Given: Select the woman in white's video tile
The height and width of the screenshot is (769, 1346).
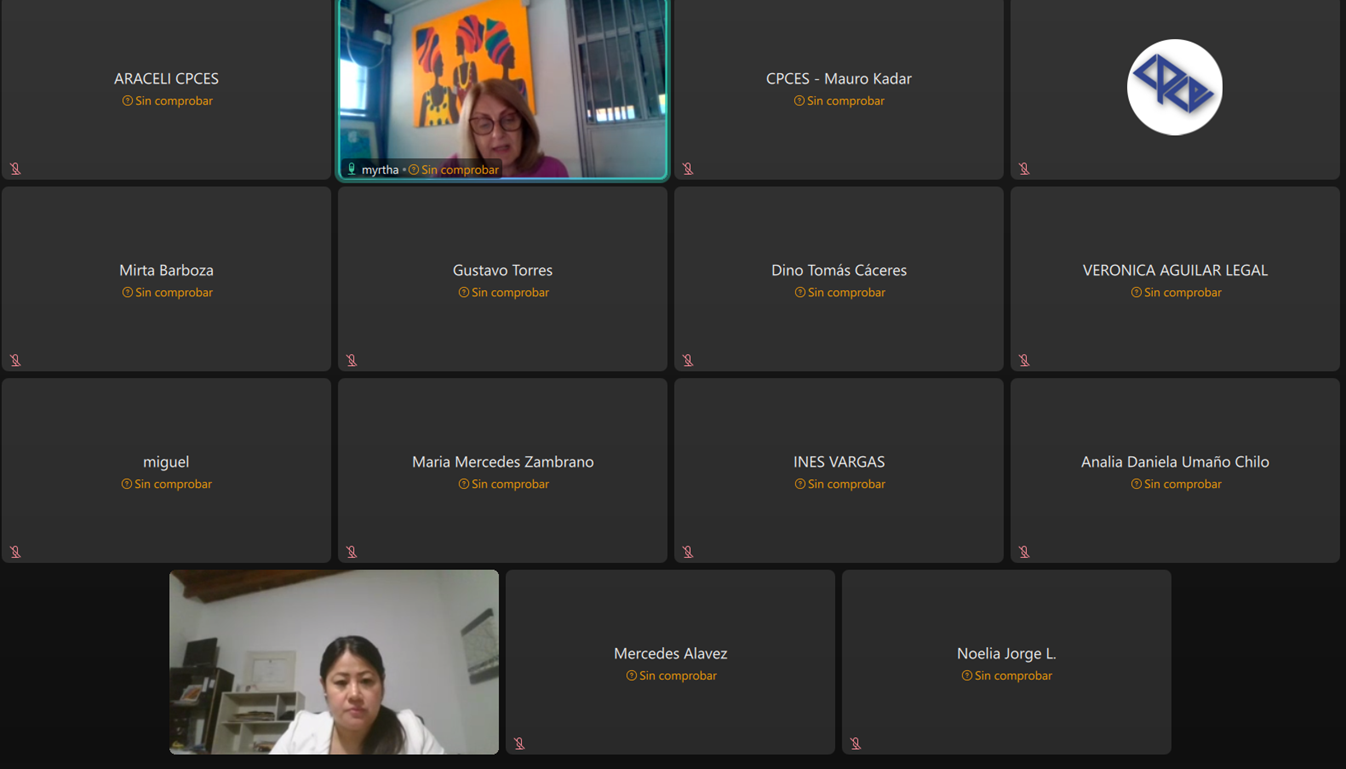Looking at the screenshot, I should [334, 662].
